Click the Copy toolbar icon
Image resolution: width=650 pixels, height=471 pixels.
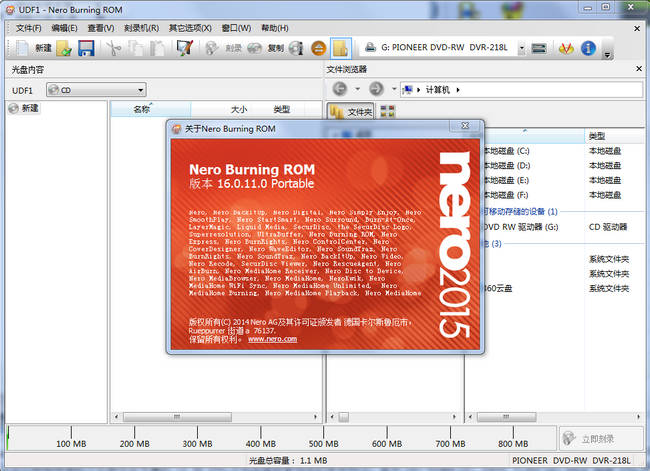[x=135, y=48]
